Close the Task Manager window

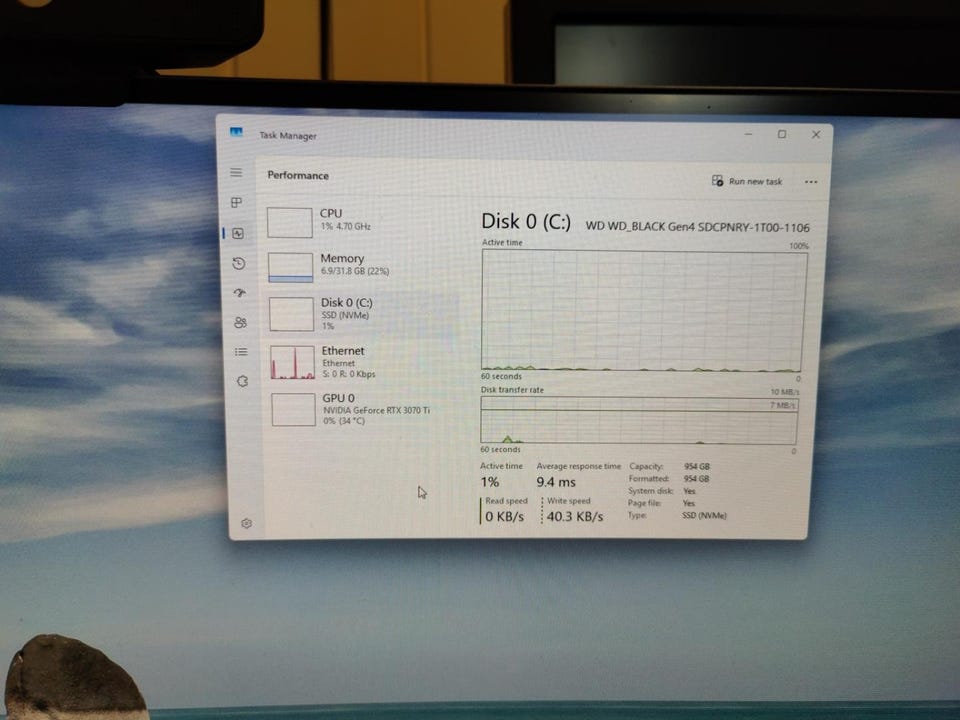click(816, 134)
